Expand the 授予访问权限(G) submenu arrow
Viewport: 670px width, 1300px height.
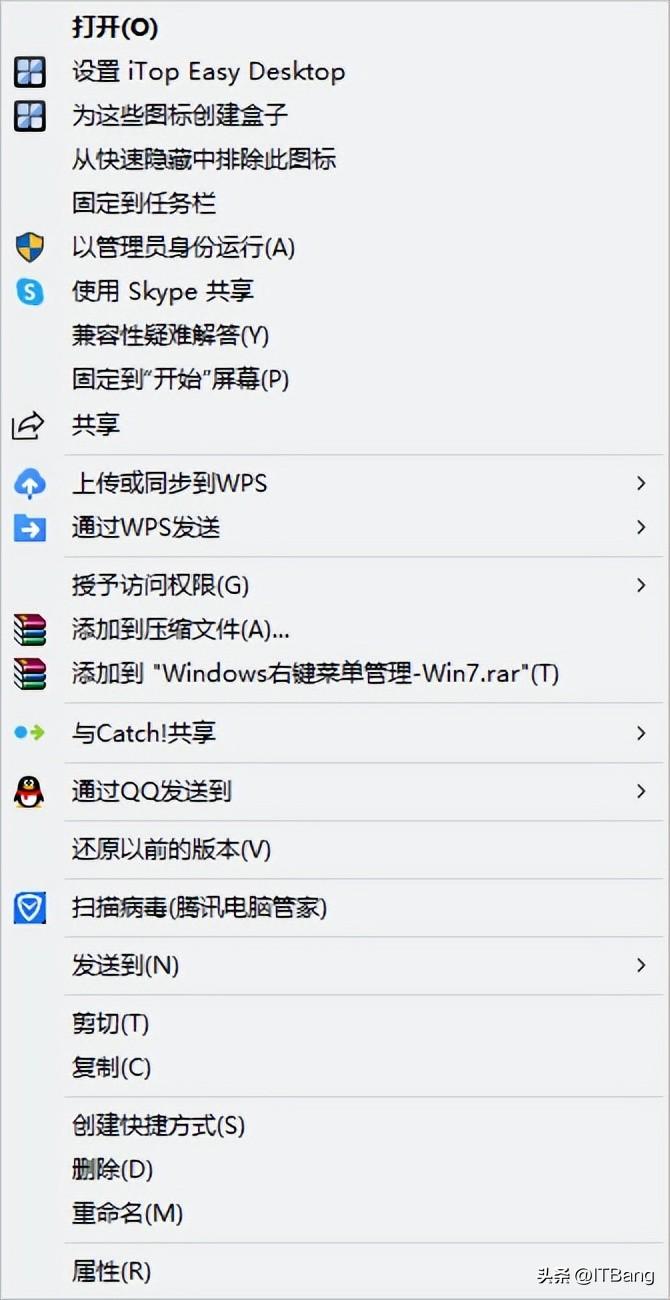click(x=641, y=586)
